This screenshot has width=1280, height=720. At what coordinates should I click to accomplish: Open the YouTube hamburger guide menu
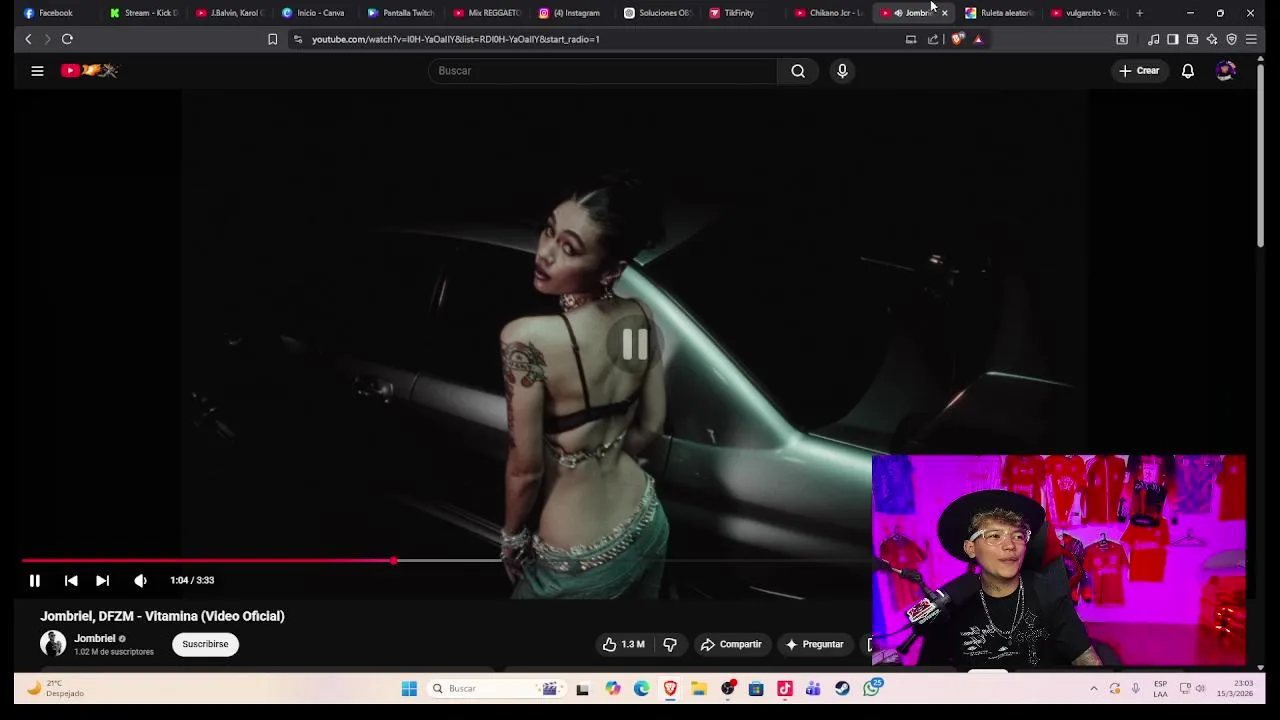click(x=37, y=71)
